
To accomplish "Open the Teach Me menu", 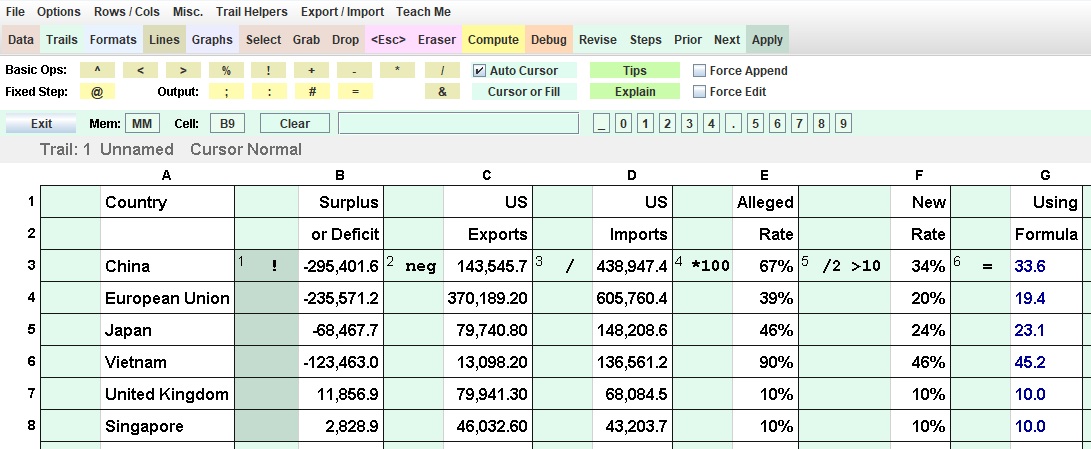I will tap(423, 12).
